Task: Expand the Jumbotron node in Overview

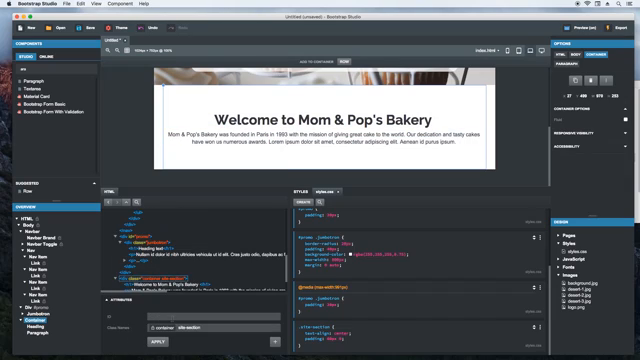Action: 22,314
